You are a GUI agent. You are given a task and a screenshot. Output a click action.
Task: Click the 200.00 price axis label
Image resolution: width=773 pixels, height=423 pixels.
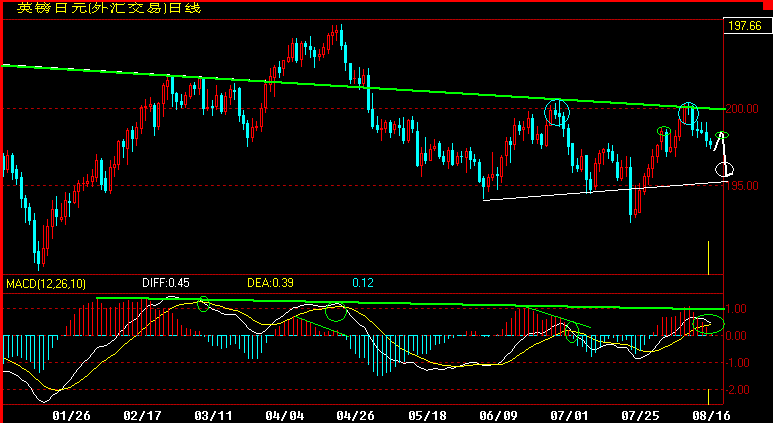tap(743, 108)
